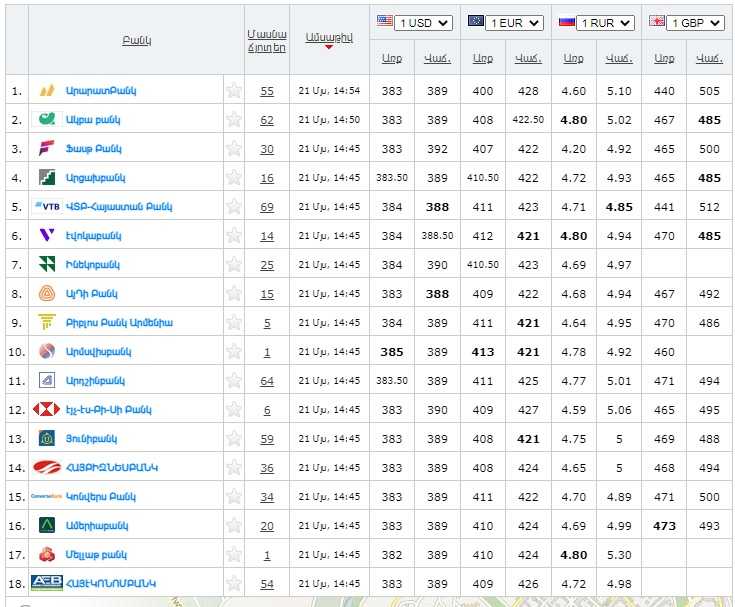Image resolution: width=735 pixels, height=607 pixels.
Task: Sort by USD buy rate column header
Action: click(392, 59)
